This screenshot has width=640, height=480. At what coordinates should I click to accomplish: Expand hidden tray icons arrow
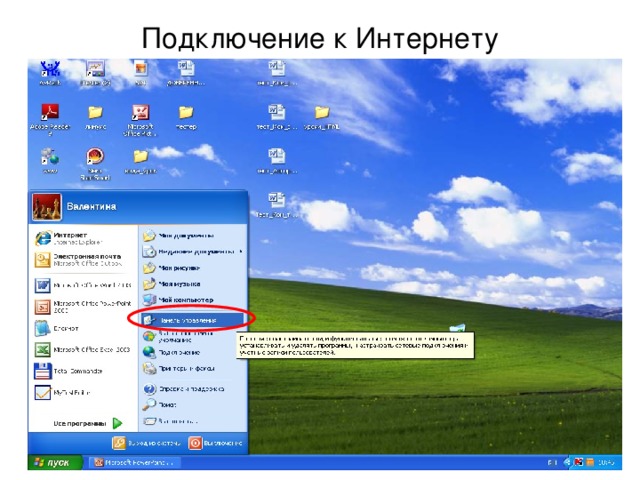[567, 462]
